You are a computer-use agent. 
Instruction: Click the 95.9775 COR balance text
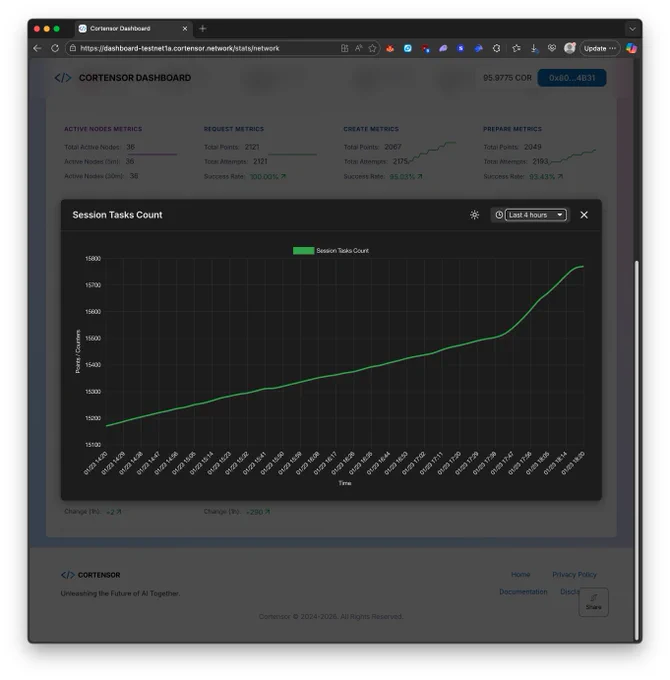coord(507,78)
